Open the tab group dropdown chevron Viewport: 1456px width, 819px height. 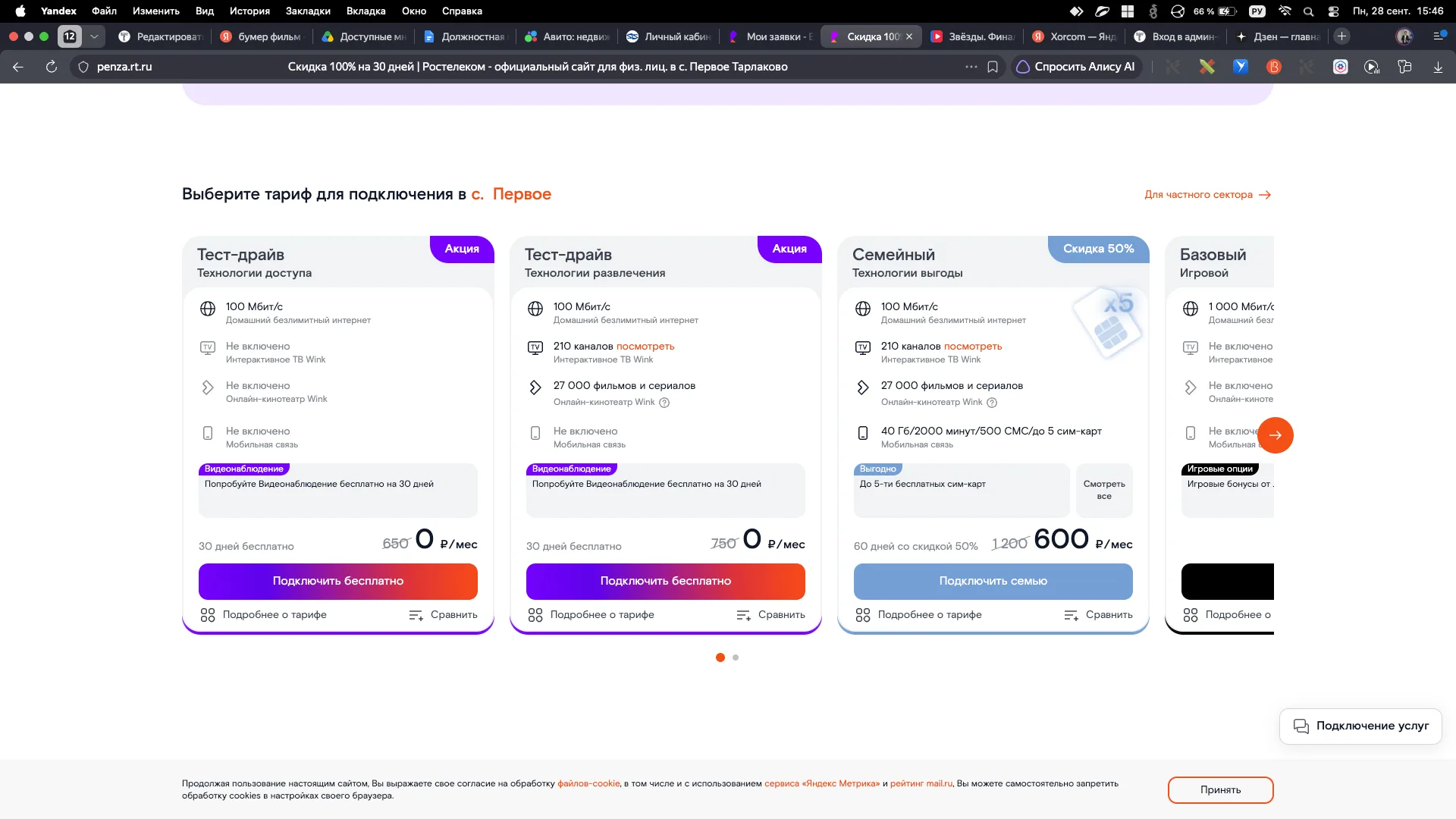coord(94,36)
